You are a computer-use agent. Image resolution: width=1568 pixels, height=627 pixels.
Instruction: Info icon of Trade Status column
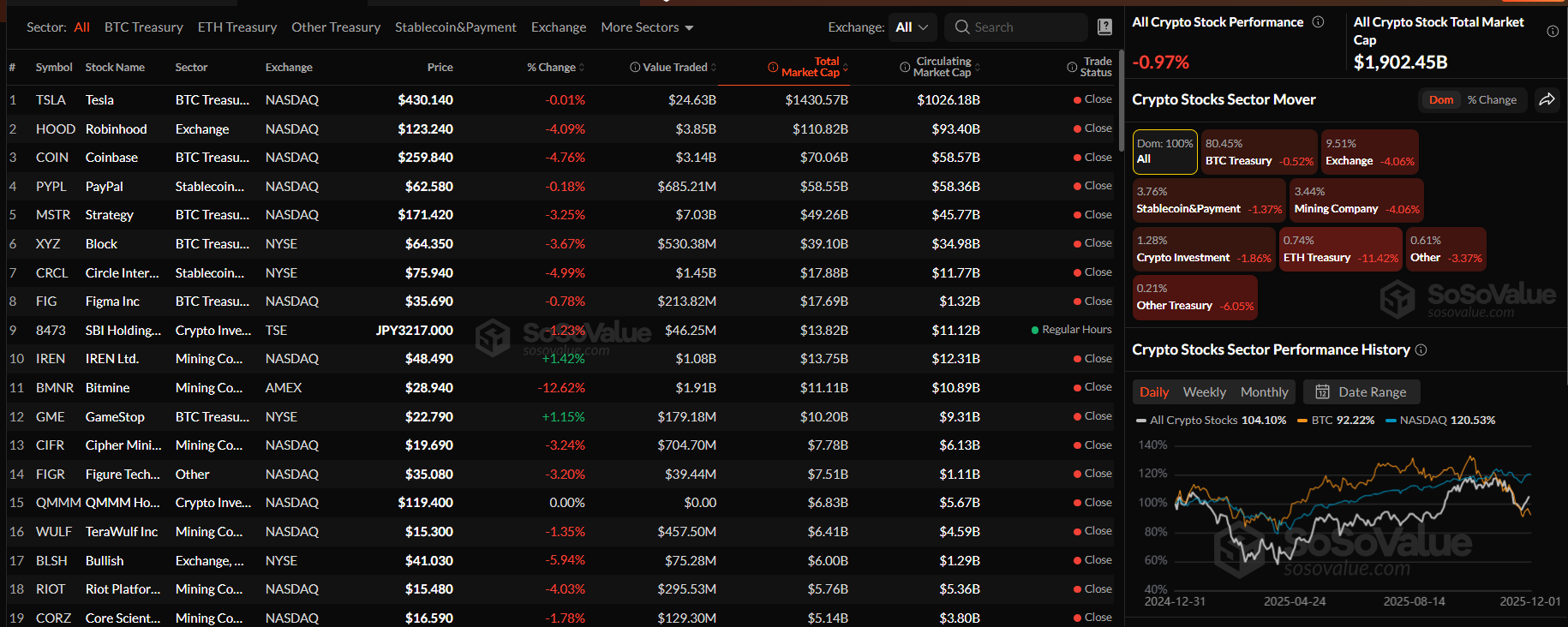[x=1072, y=67]
